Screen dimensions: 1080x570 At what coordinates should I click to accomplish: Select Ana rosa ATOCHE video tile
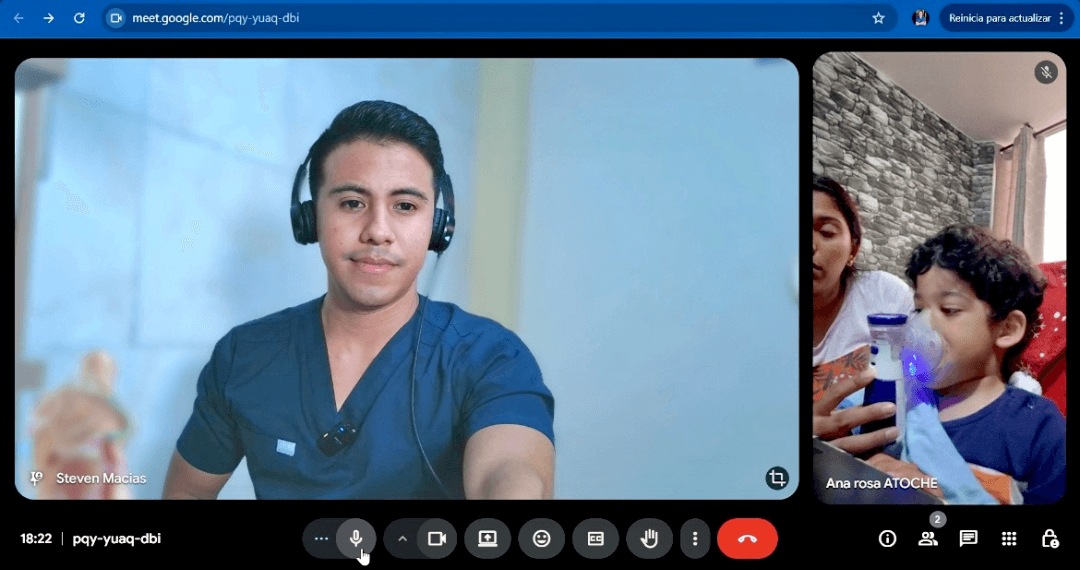tap(939, 278)
